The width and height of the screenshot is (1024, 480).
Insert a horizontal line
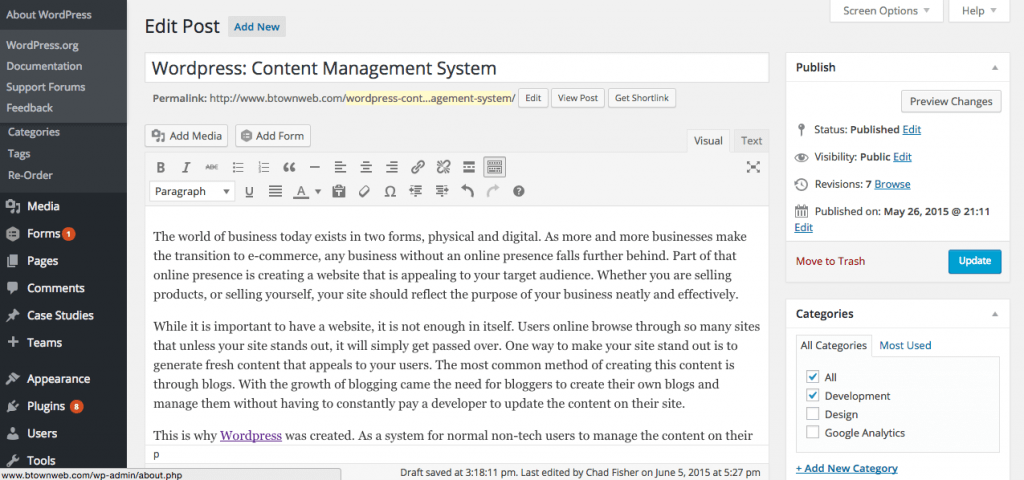315,168
